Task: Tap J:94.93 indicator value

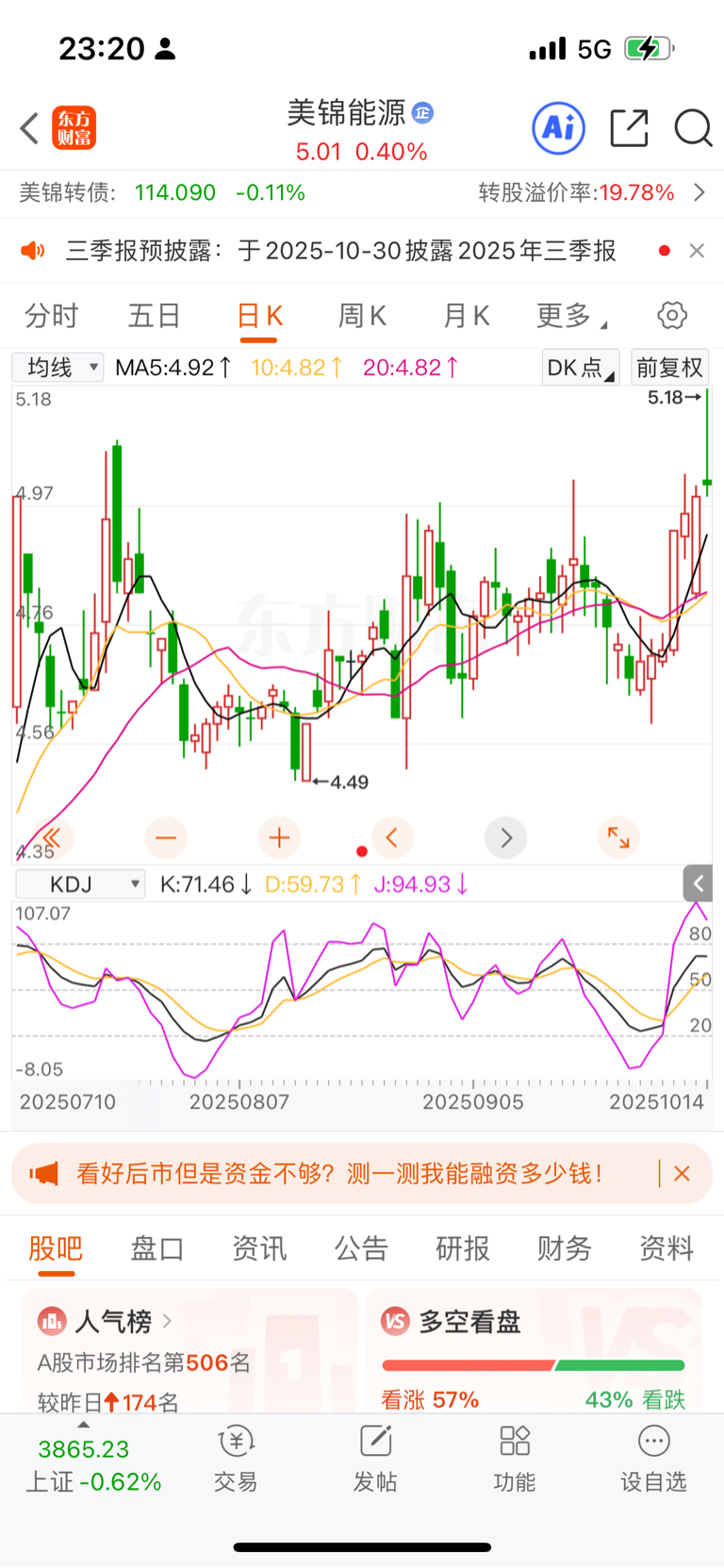Action: (420, 883)
